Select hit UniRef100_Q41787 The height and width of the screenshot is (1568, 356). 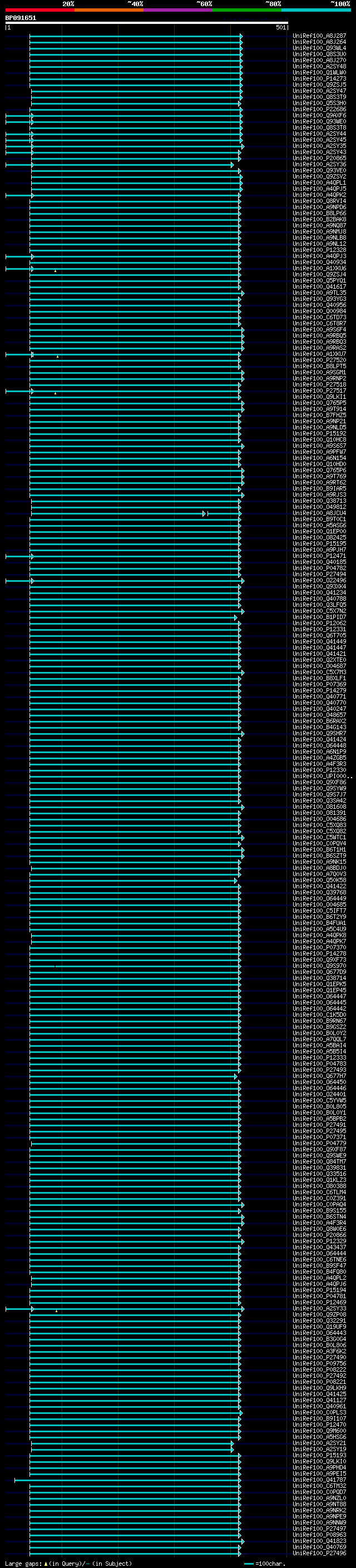pyautogui.click(x=319, y=1480)
